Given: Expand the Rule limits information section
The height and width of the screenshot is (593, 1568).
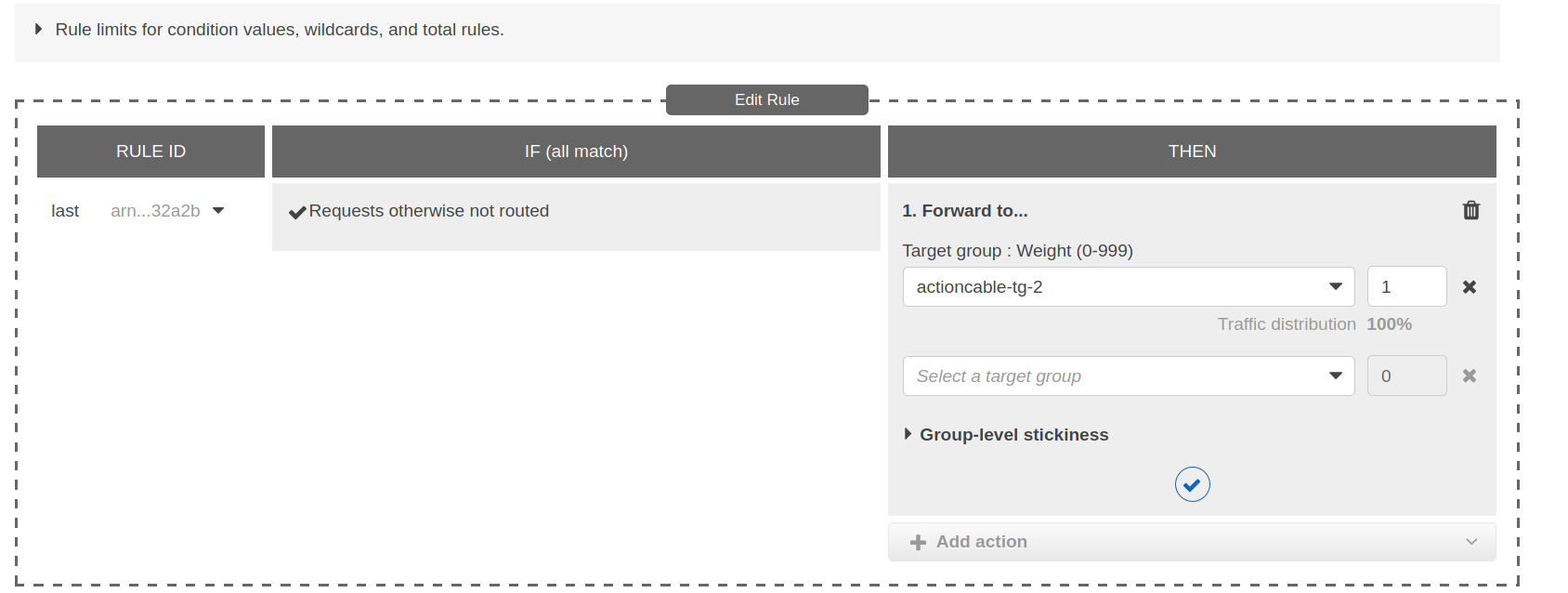Looking at the screenshot, I should tap(39, 30).
